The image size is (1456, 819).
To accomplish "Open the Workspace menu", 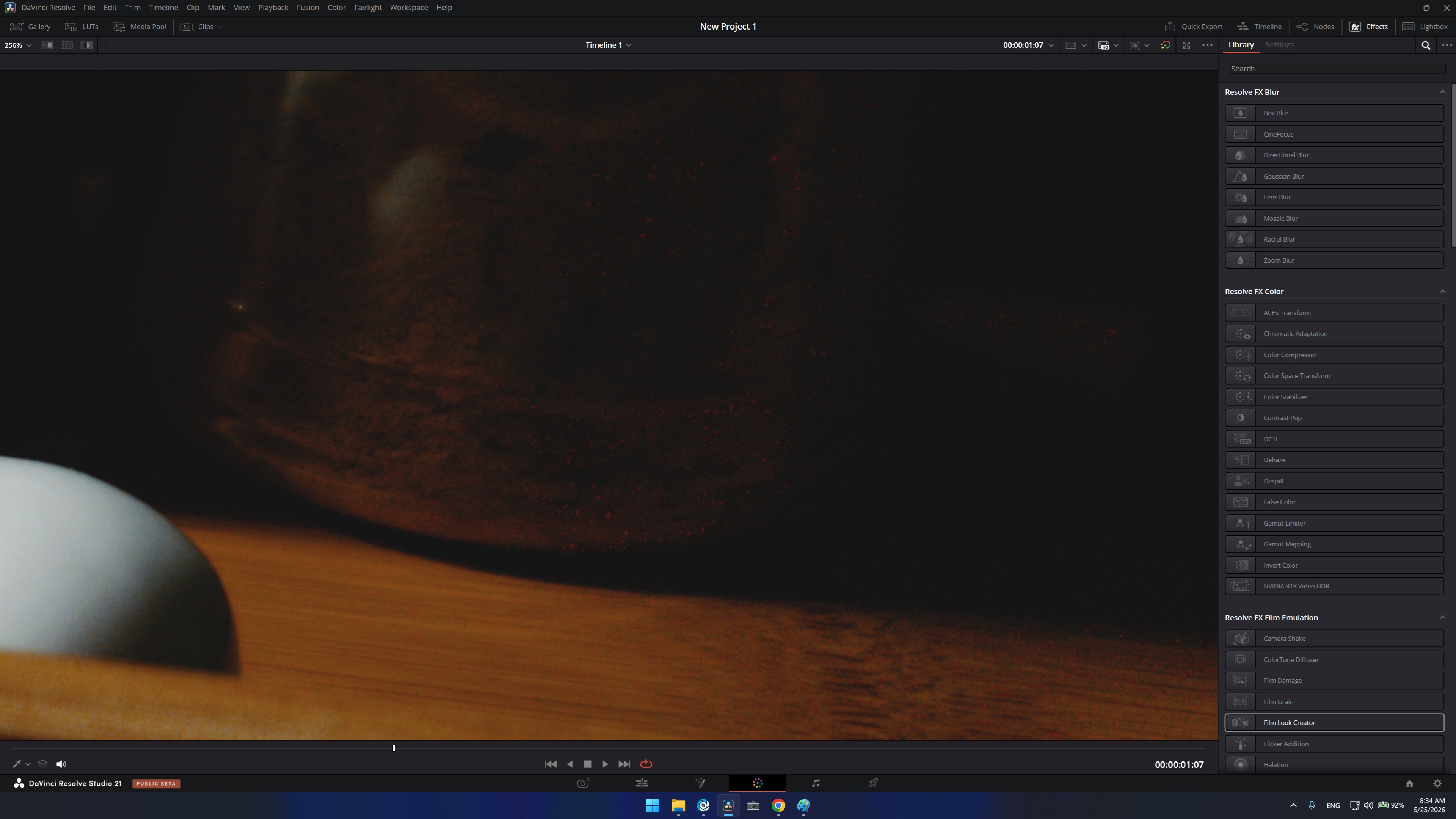I will pyautogui.click(x=409, y=7).
